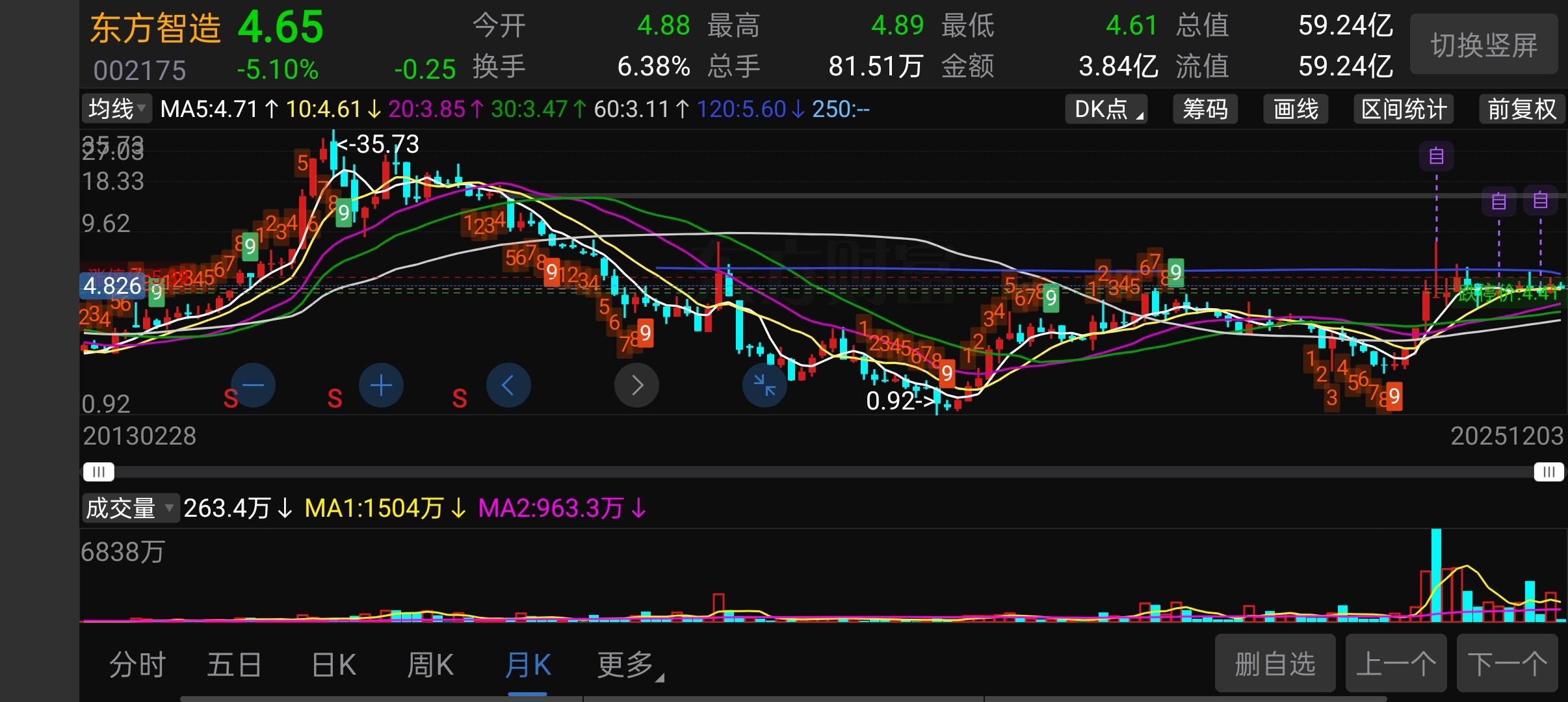
Task: Click the shrink-chart arrows icon
Action: [x=764, y=385]
